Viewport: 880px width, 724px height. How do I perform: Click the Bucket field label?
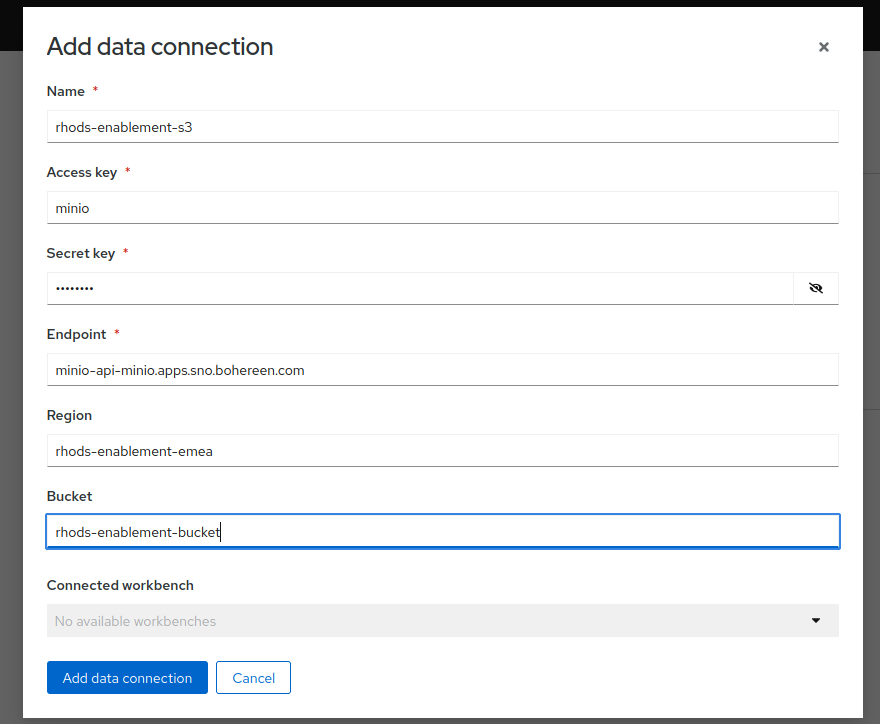[69, 496]
